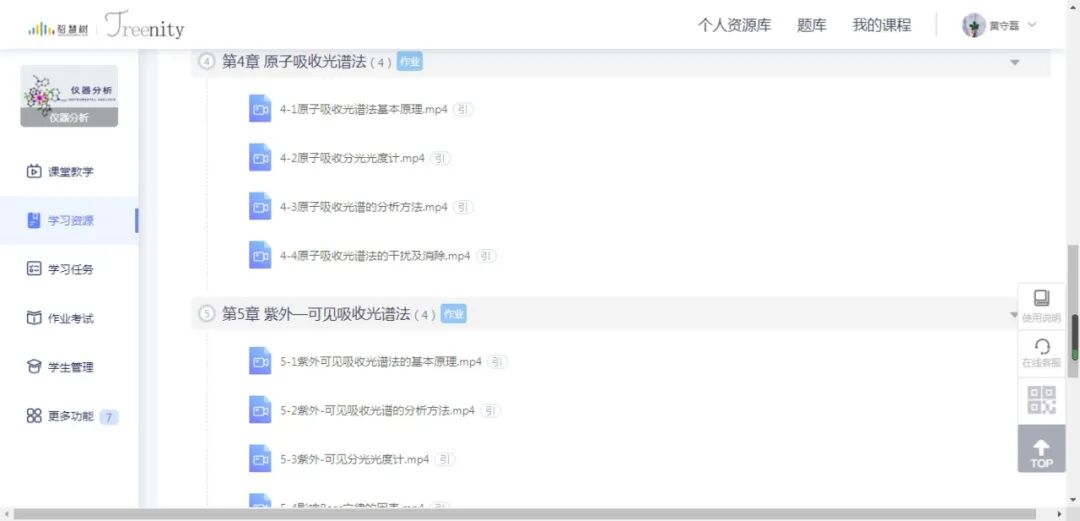Click the 4-2原子吸收分光光度计.mp4 file name
1080x521 pixels.
(353, 158)
